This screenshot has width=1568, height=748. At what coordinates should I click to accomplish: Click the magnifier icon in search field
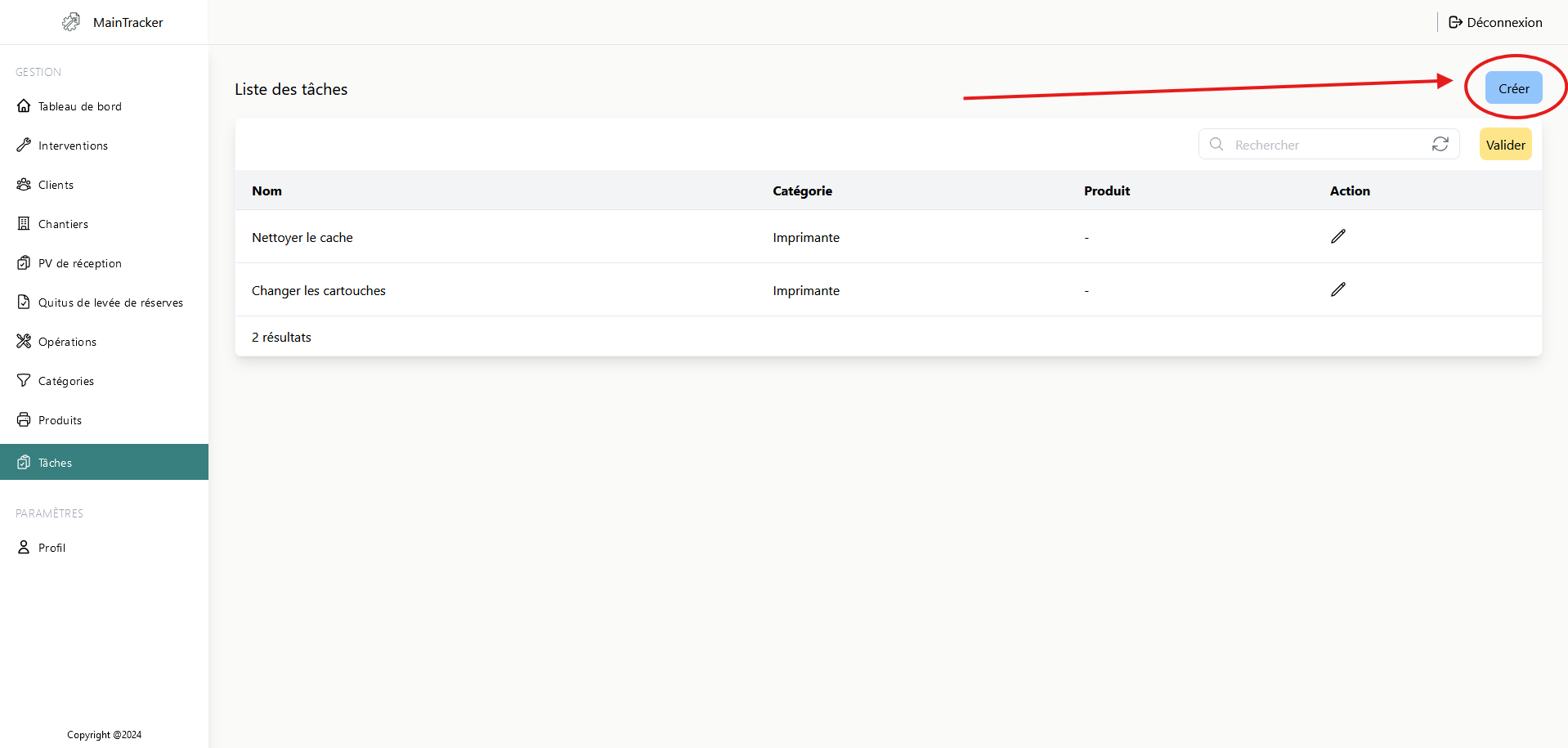(x=1216, y=144)
